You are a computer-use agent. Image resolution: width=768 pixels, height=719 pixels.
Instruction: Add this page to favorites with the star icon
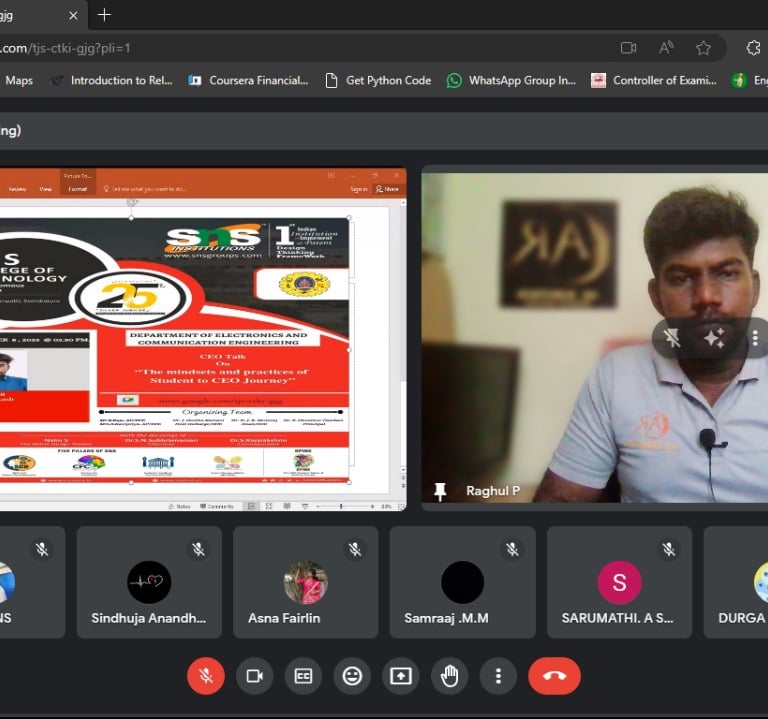tap(703, 48)
